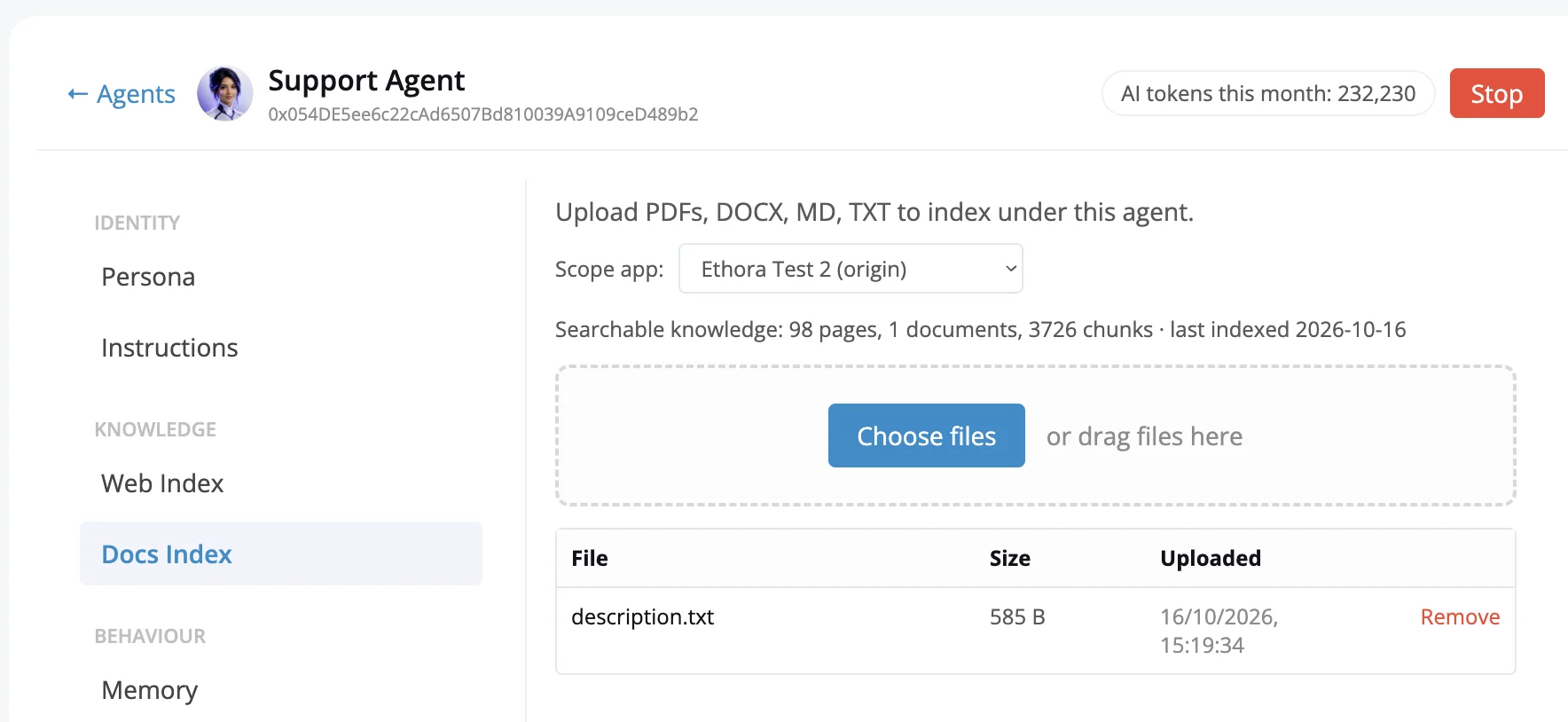Select the description.txt file name

pyautogui.click(x=643, y=617)
